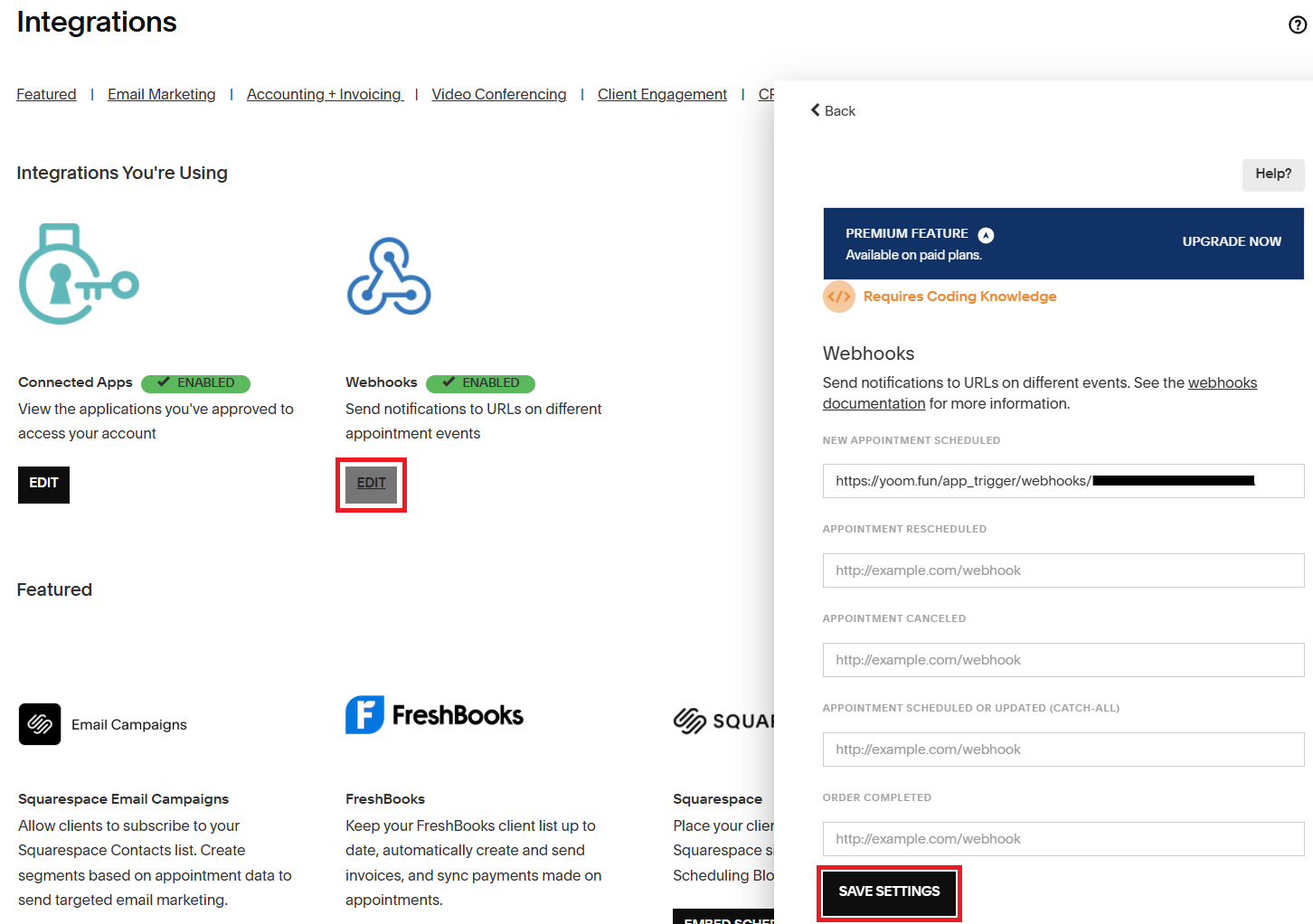
Task: Open the Video Conferencing category link
Action: pyautogui.click(x=499, y=94)
